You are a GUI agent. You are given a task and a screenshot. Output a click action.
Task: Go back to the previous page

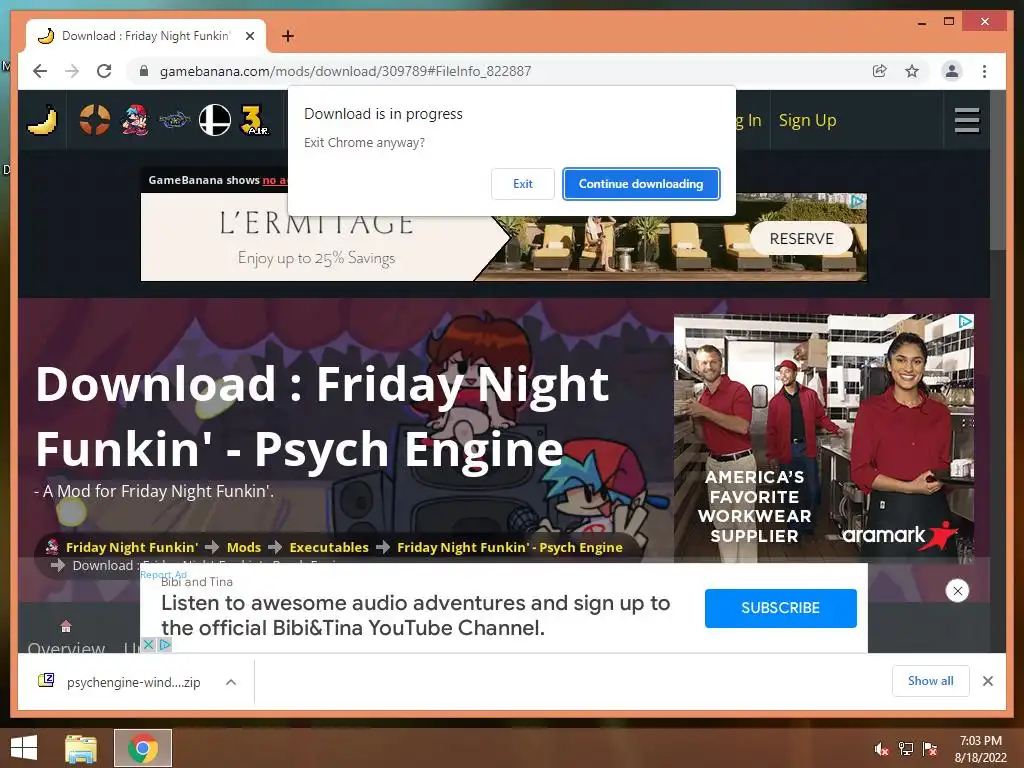40,71
